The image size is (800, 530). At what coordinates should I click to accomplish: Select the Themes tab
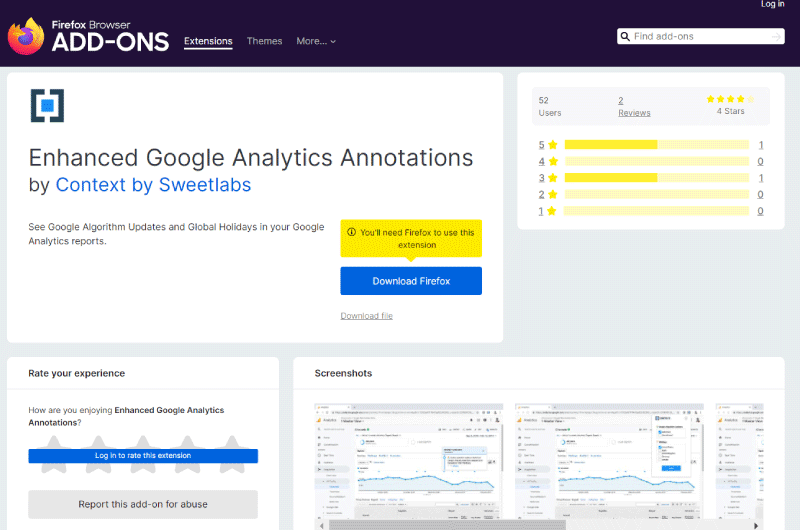click(264, 41)
